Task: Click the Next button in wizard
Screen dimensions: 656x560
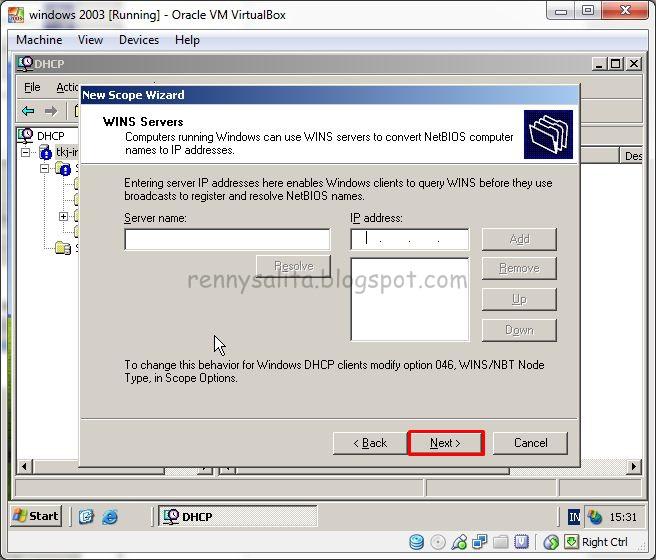Action: 446,443
